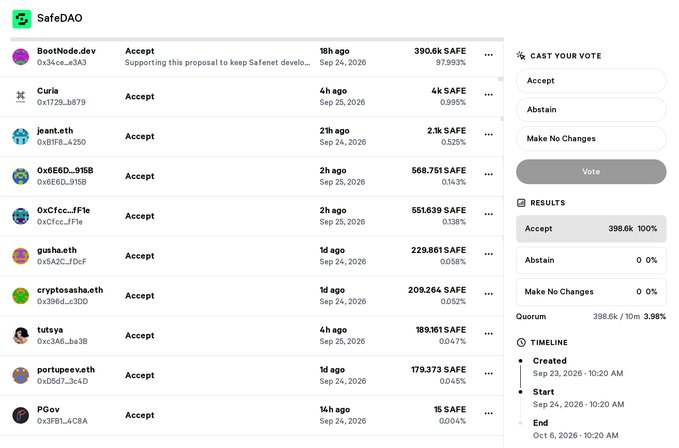Image resolution: width=679 pixels, height=448 pixels.
Task: Click the Timeline clock icon
Action: click(521, 342)
